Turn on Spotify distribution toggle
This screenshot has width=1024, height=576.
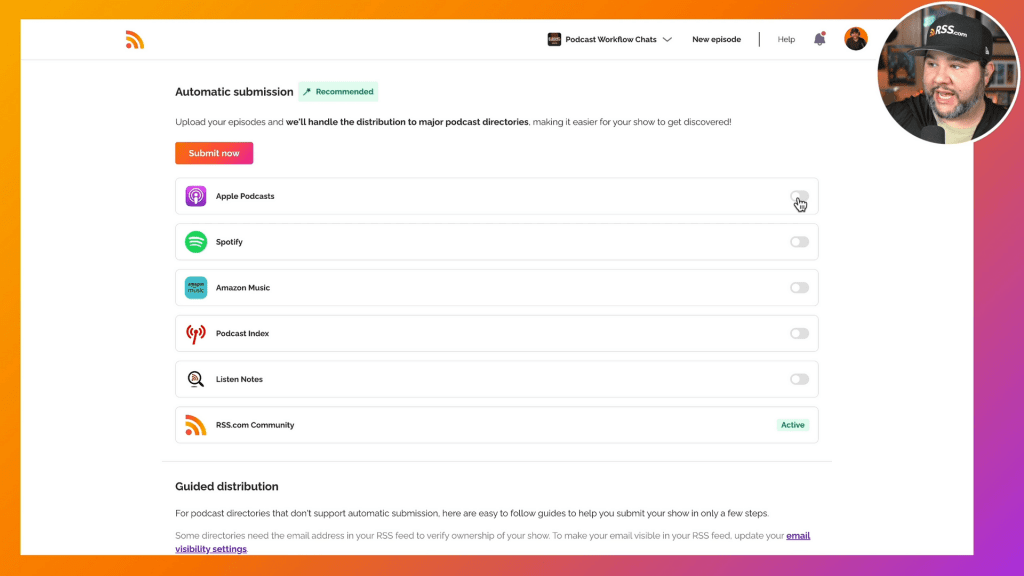[x=799, y=242]
